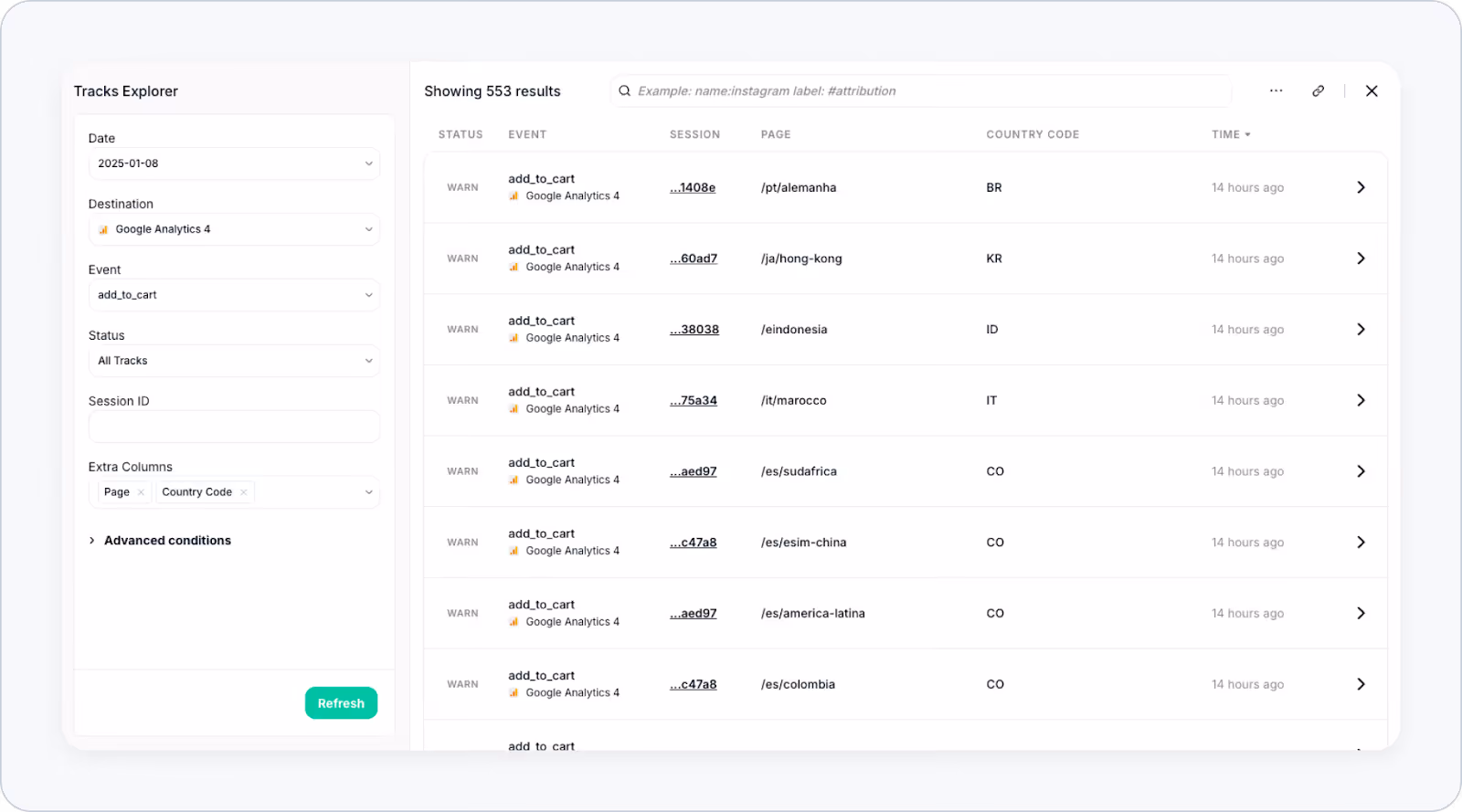
Task: Open the Date dropdown showing 2025-01-08
Action: click(234, 163)
